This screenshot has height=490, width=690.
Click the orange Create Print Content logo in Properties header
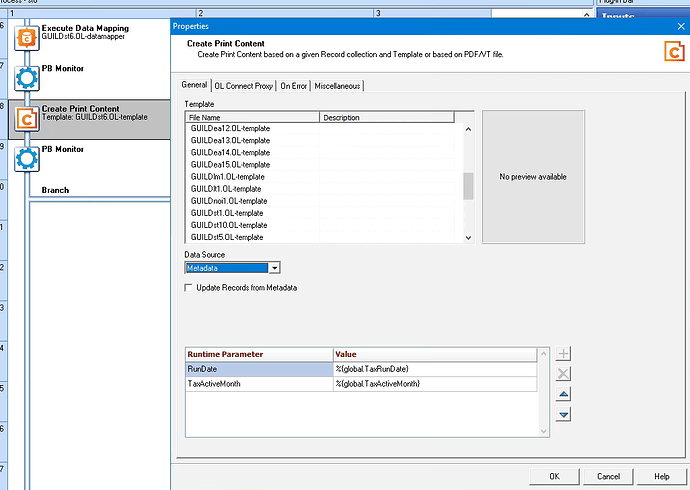click(x=674, y=51)
